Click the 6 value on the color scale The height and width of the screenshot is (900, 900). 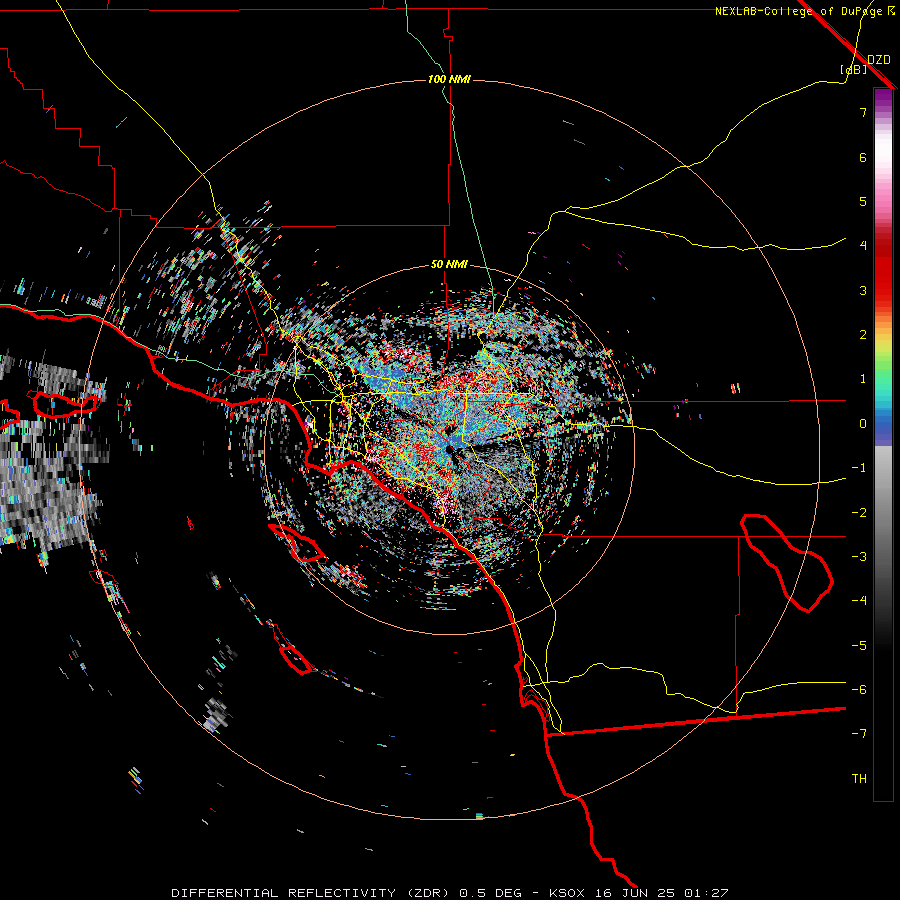tap(863, 157)
